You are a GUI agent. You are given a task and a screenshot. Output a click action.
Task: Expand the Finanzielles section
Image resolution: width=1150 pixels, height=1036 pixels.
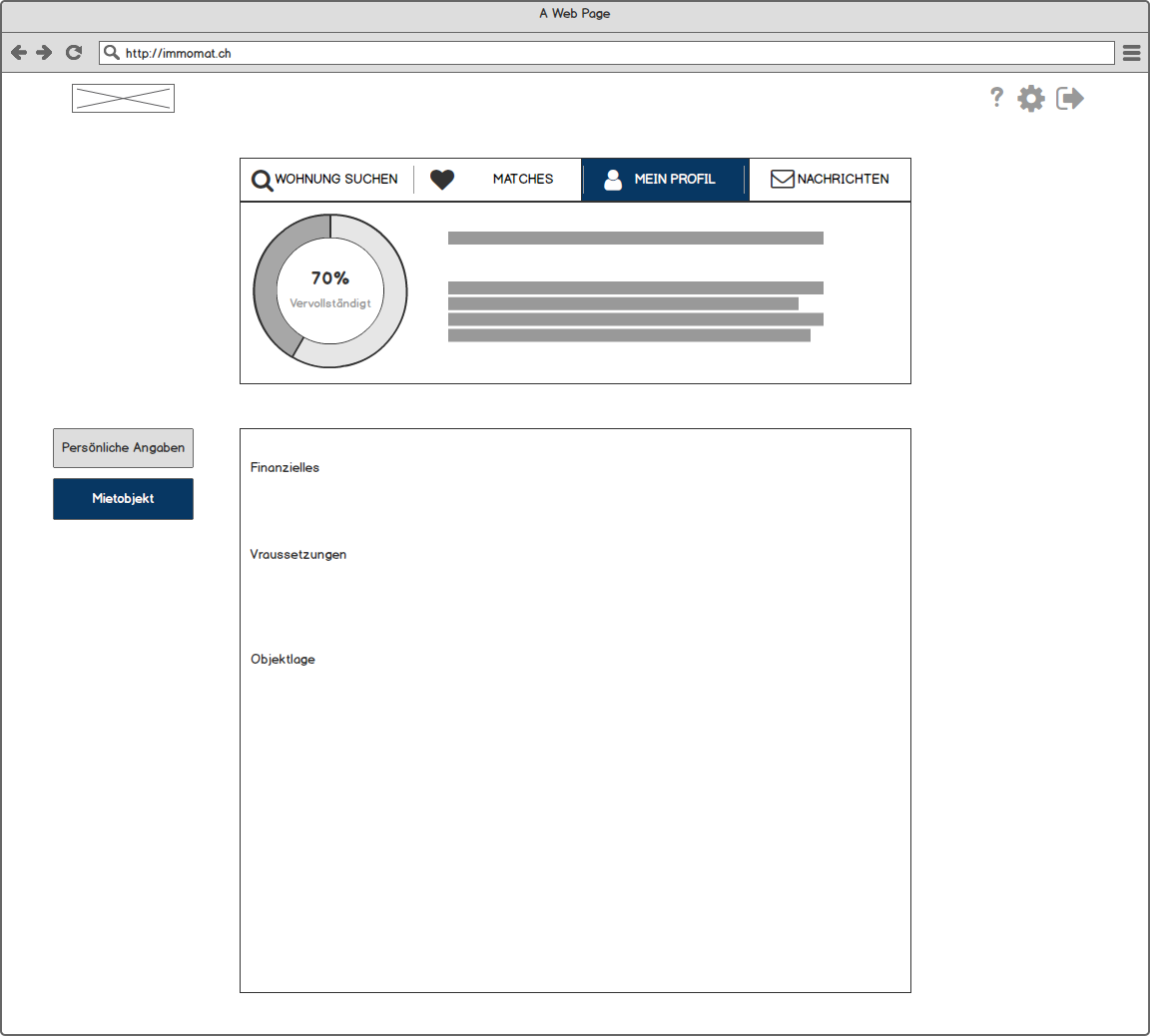[x=286, y=467]
